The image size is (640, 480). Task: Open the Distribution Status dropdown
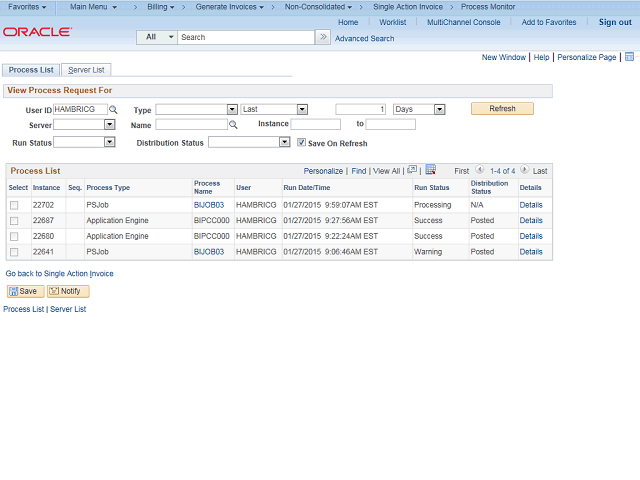click(x=284, y=142)
